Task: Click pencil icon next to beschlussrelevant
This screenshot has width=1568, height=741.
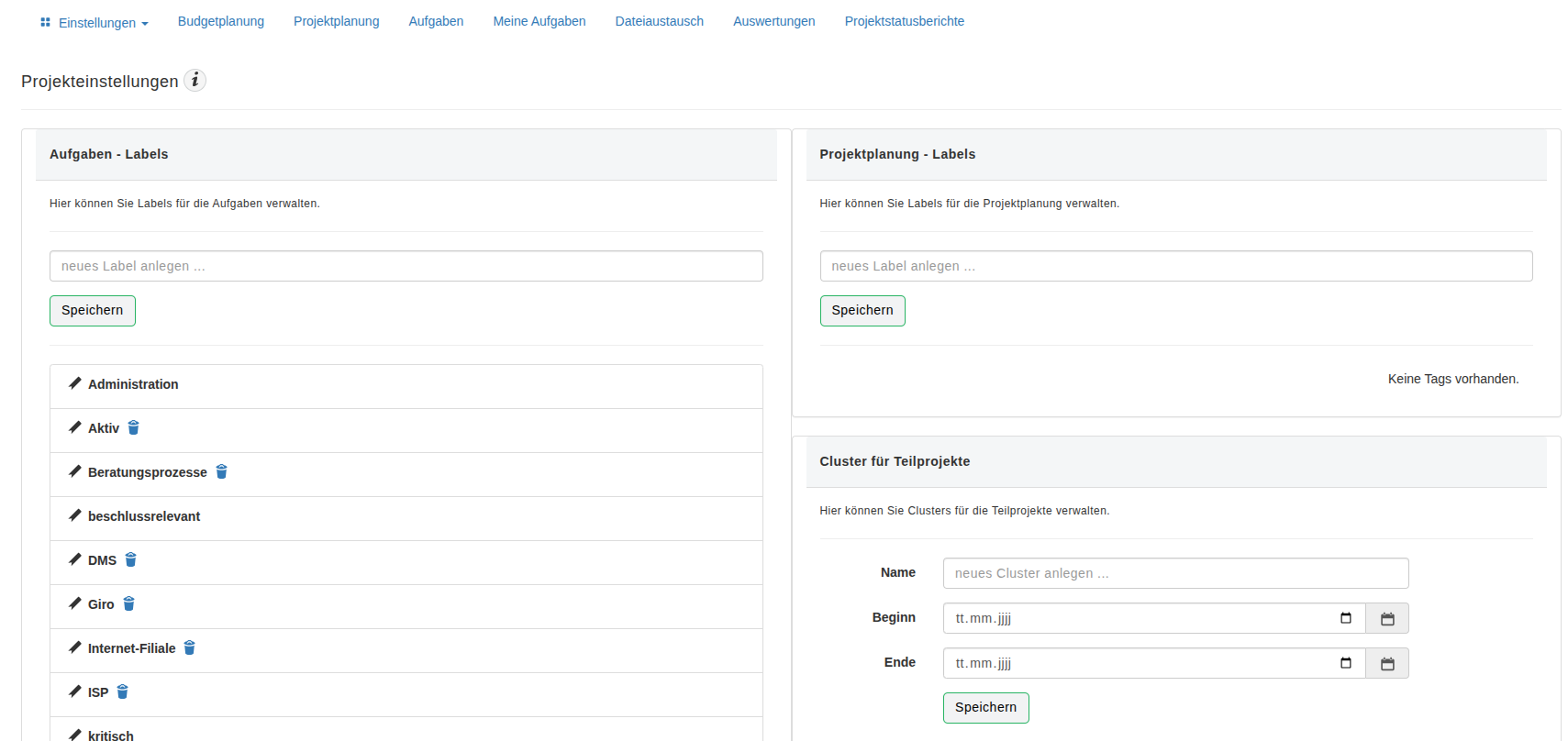Action: [75, 515]
